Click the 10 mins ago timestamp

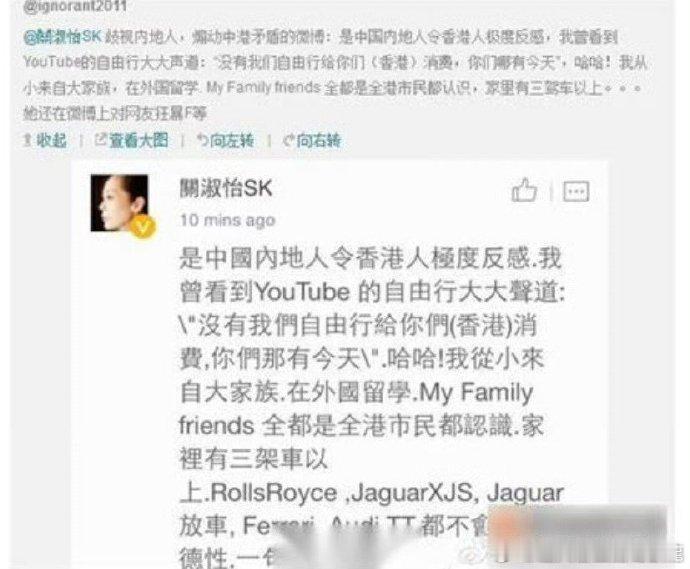point(228,220)
